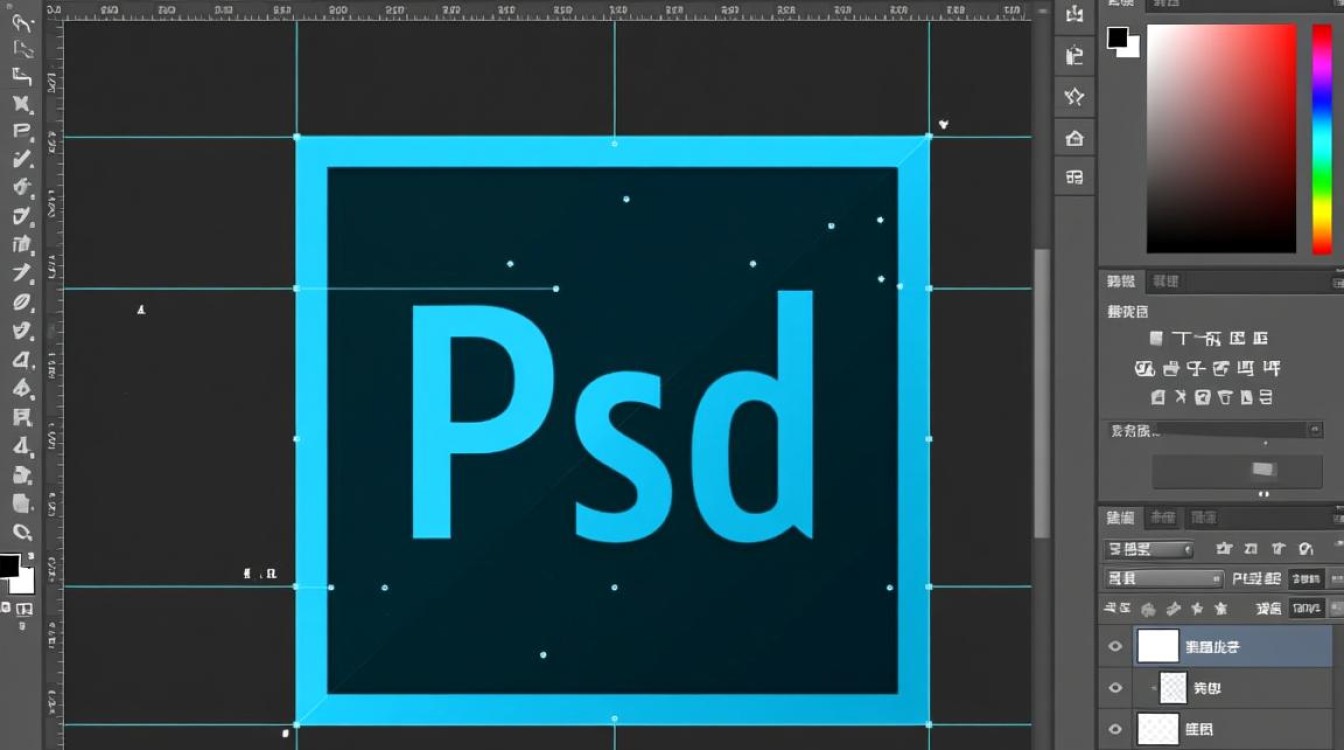Select the crossed X tool in the left toolbox
1344x750 pixels.
[22, 103]
